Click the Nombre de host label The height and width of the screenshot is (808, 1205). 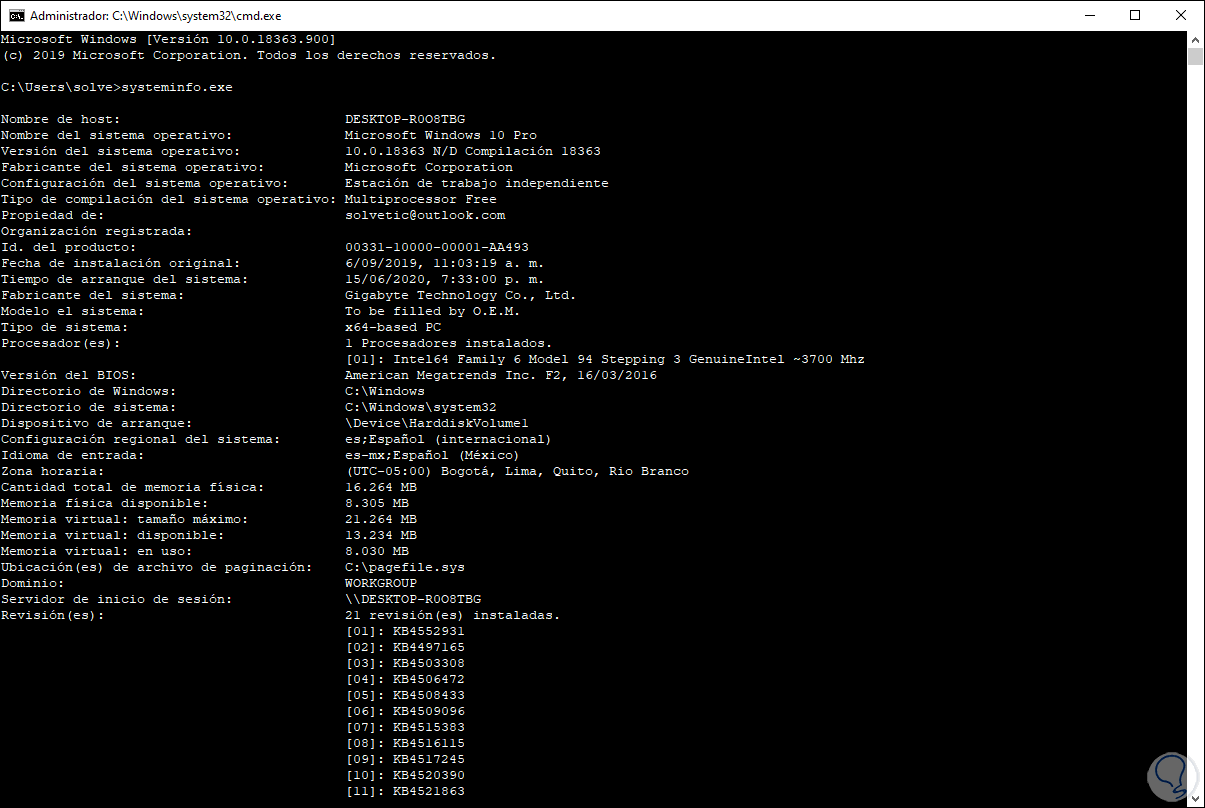click(x=60, y=119)
